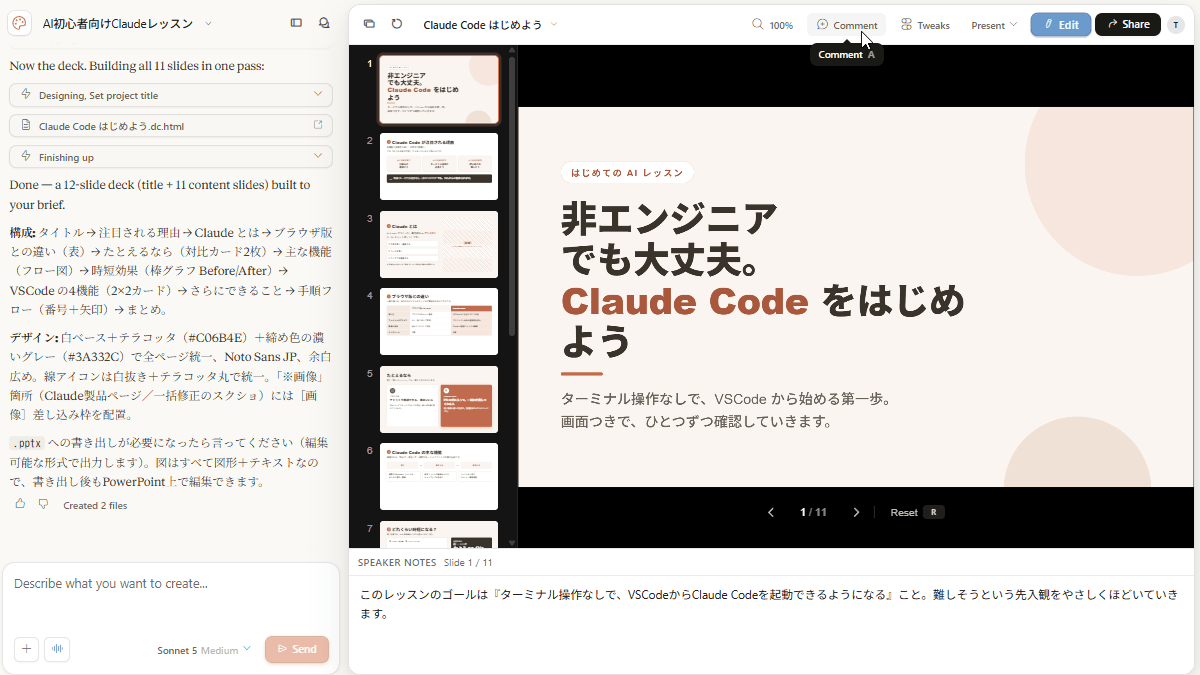Click the file icon of Claude Code はじめよう.dc.html

click(x=26, y=126)
